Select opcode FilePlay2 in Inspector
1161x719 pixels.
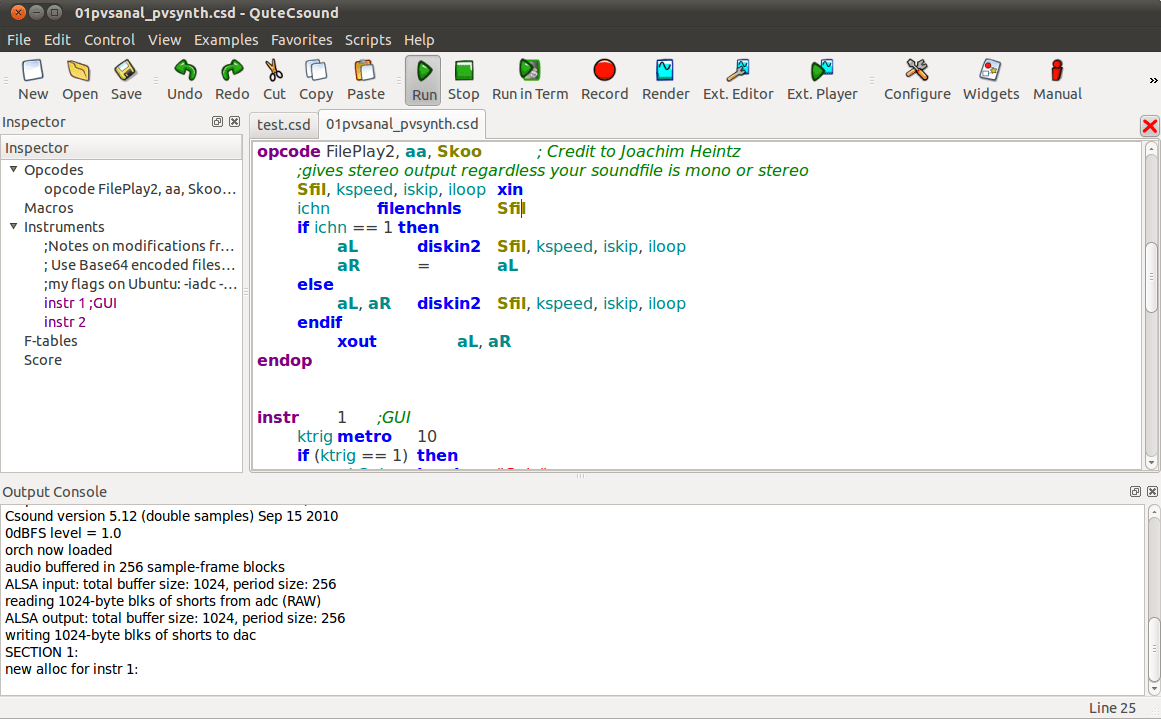click(x=140, y=189)
